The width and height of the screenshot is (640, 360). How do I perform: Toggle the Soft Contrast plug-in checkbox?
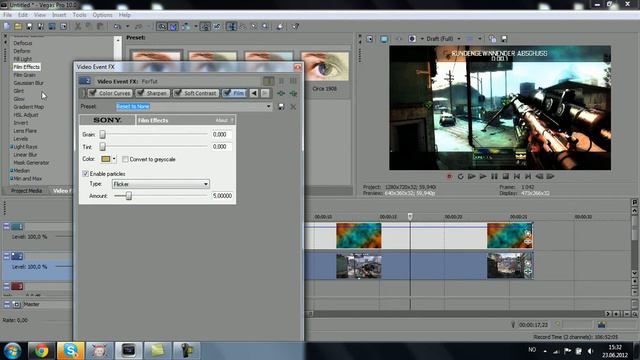(x=178, y=93)
